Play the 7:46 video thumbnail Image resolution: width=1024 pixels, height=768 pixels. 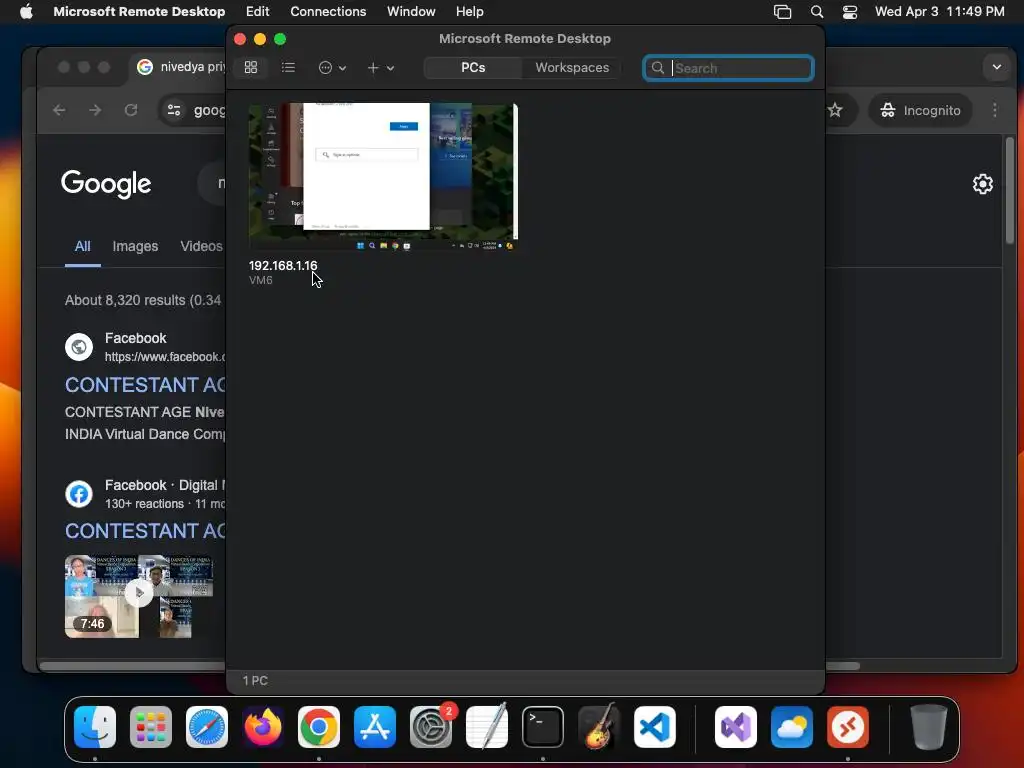pyautogui.click(x=138, y=596)
